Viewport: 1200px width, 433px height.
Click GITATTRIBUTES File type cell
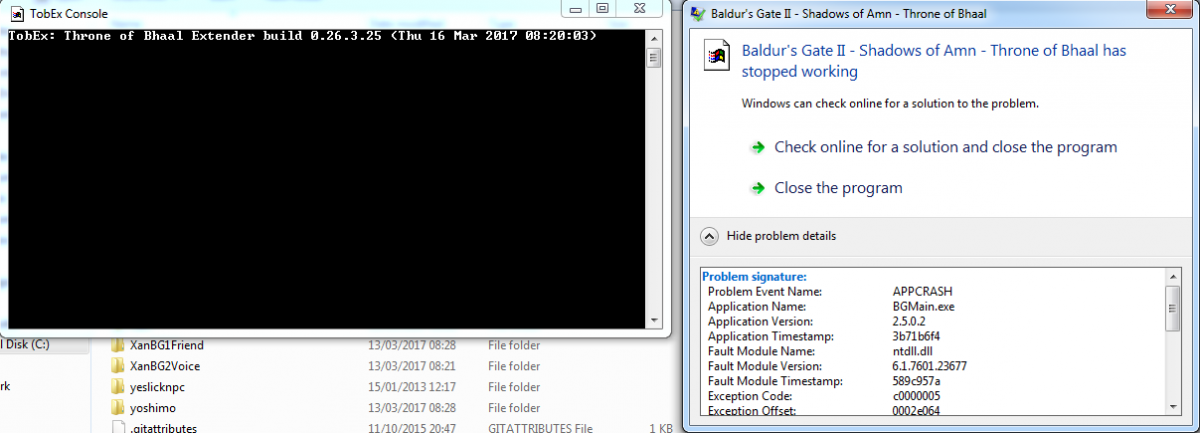click(542, 428)
